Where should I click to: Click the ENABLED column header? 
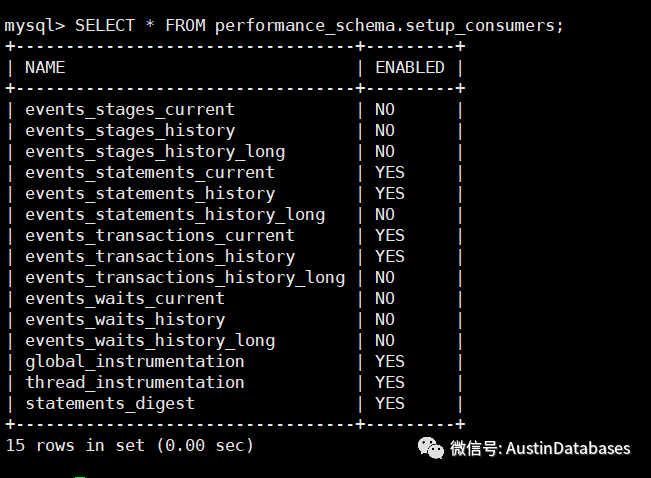[x=409, y=67]
